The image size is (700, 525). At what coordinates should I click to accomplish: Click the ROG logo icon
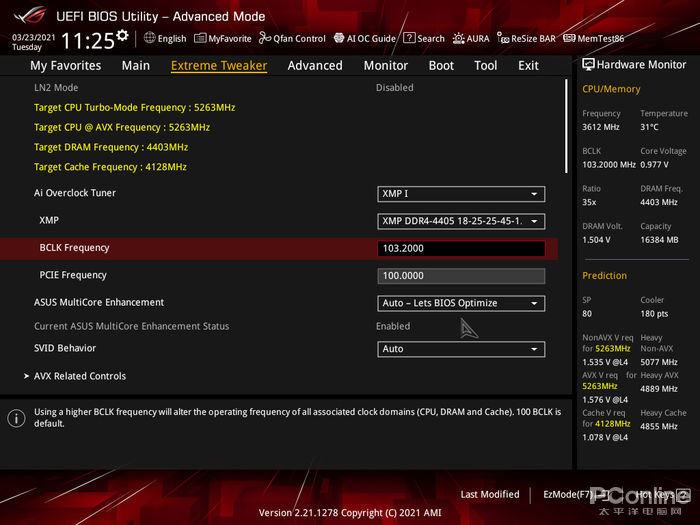point(30,16)
